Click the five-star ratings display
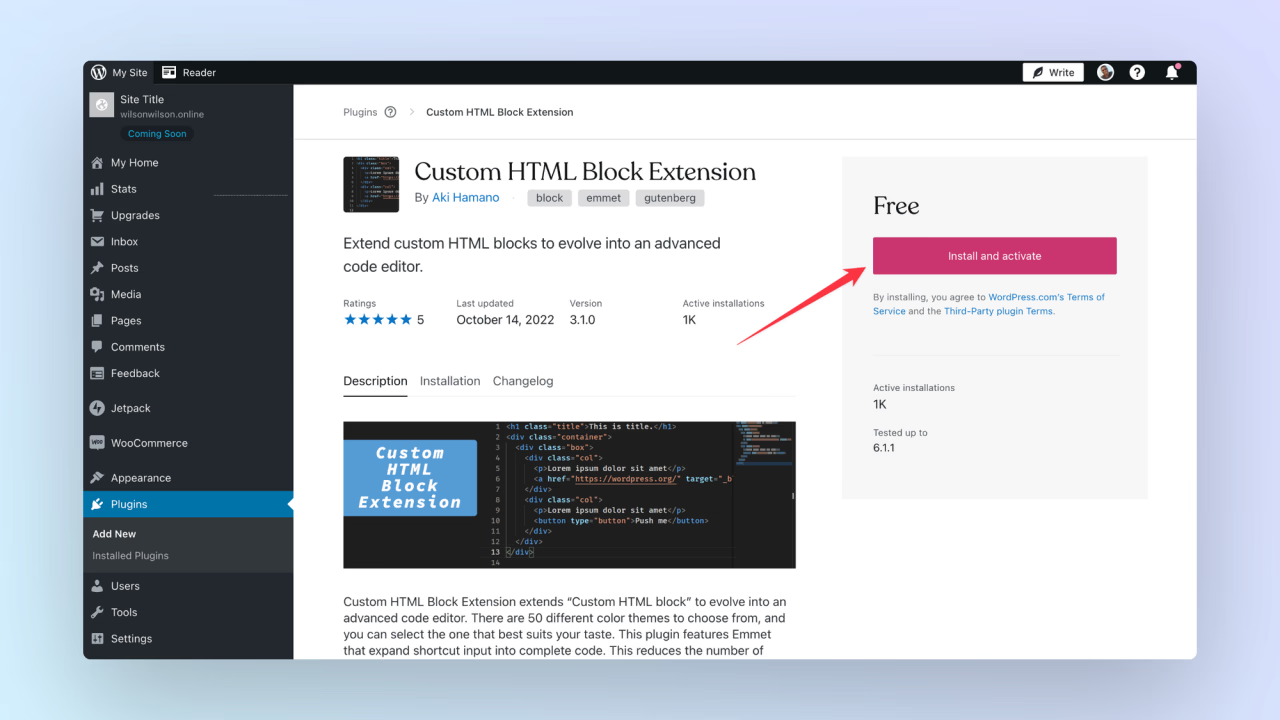The height and width of the screenshot is (720, 1280). tap(378, 320)
